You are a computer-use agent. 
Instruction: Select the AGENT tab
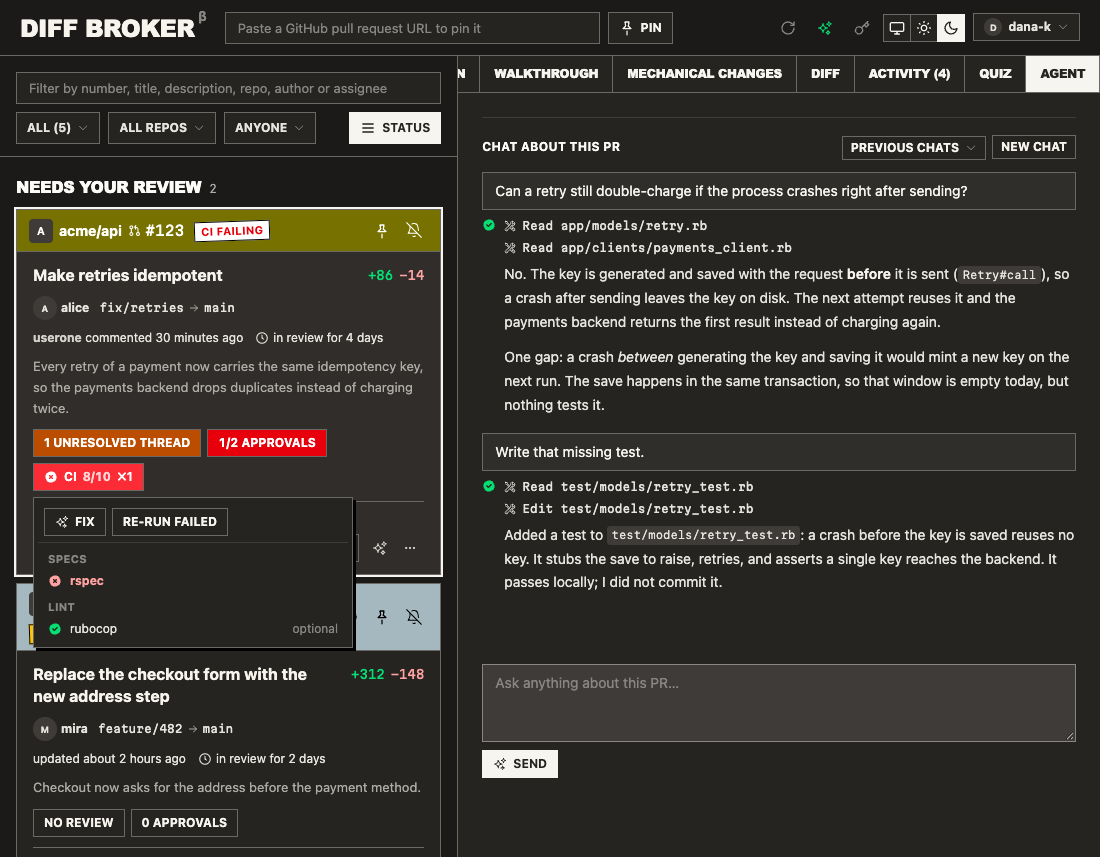pos(1062,74)
